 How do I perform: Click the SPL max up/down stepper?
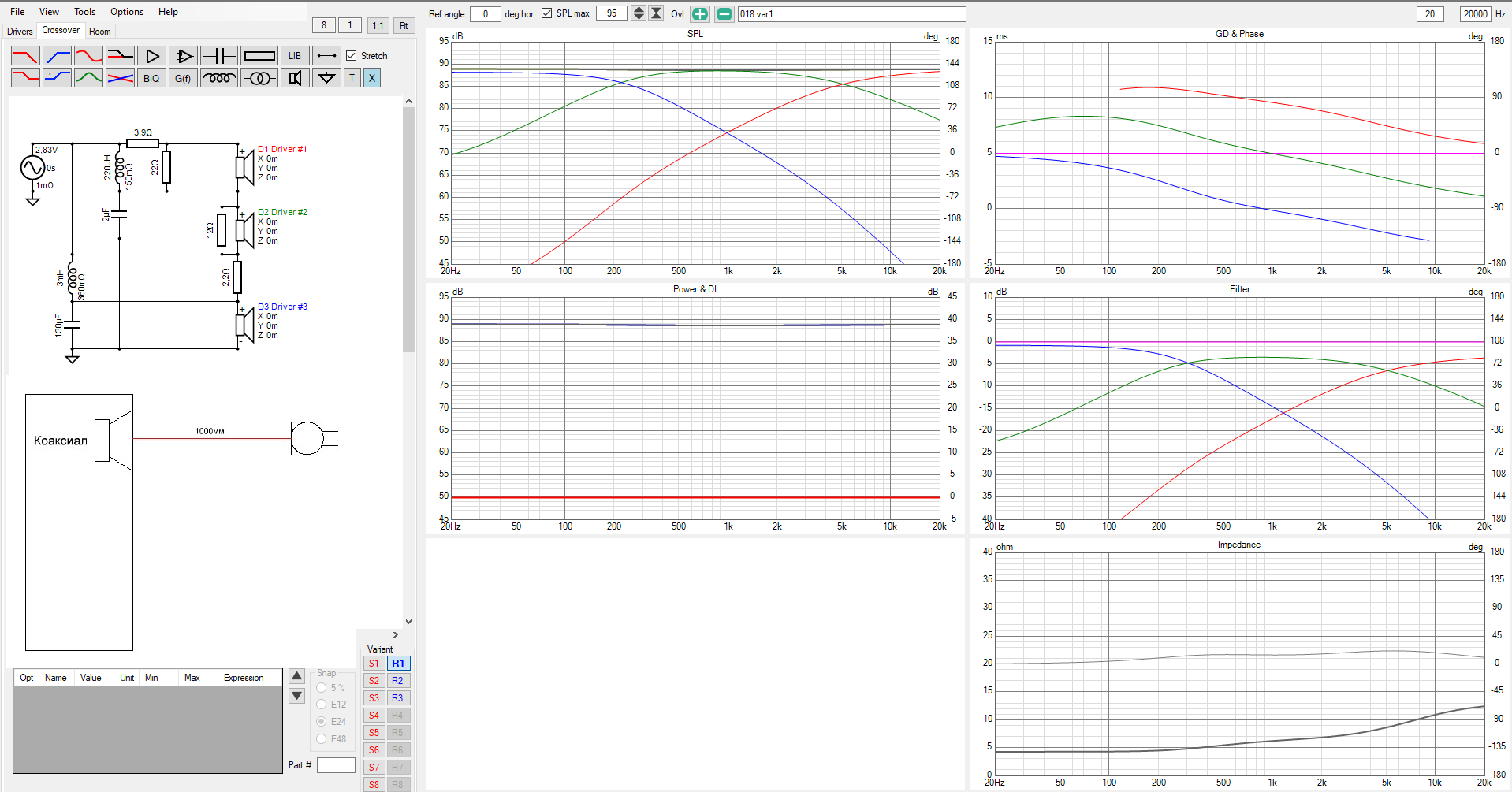click(x=639, y=13)
